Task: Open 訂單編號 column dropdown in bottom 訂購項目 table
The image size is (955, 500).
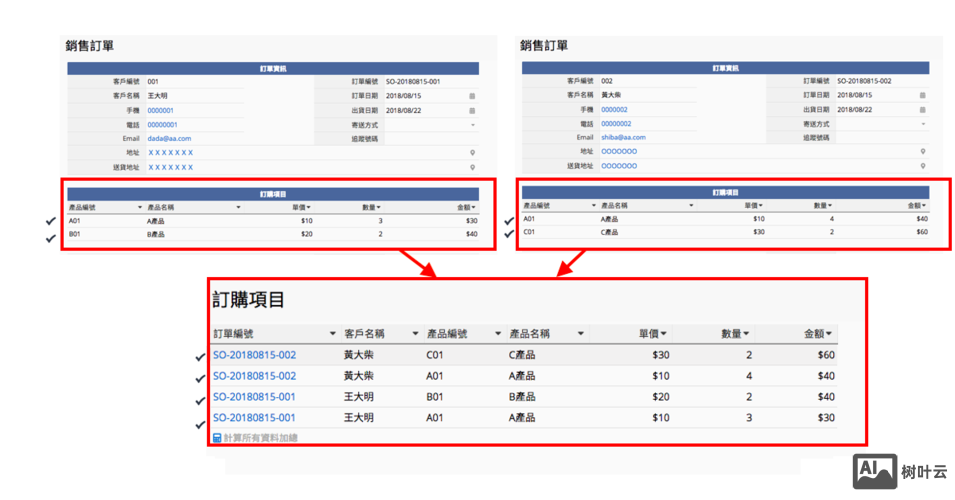Action: 333,334
